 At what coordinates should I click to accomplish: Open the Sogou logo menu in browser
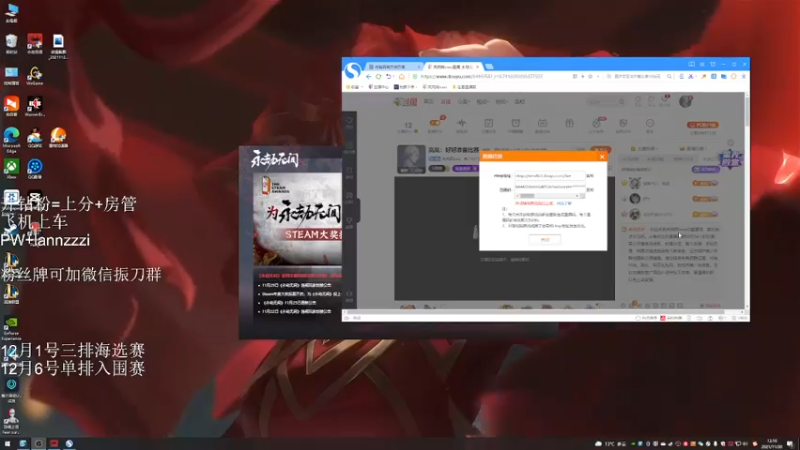(x=352, y=70)
